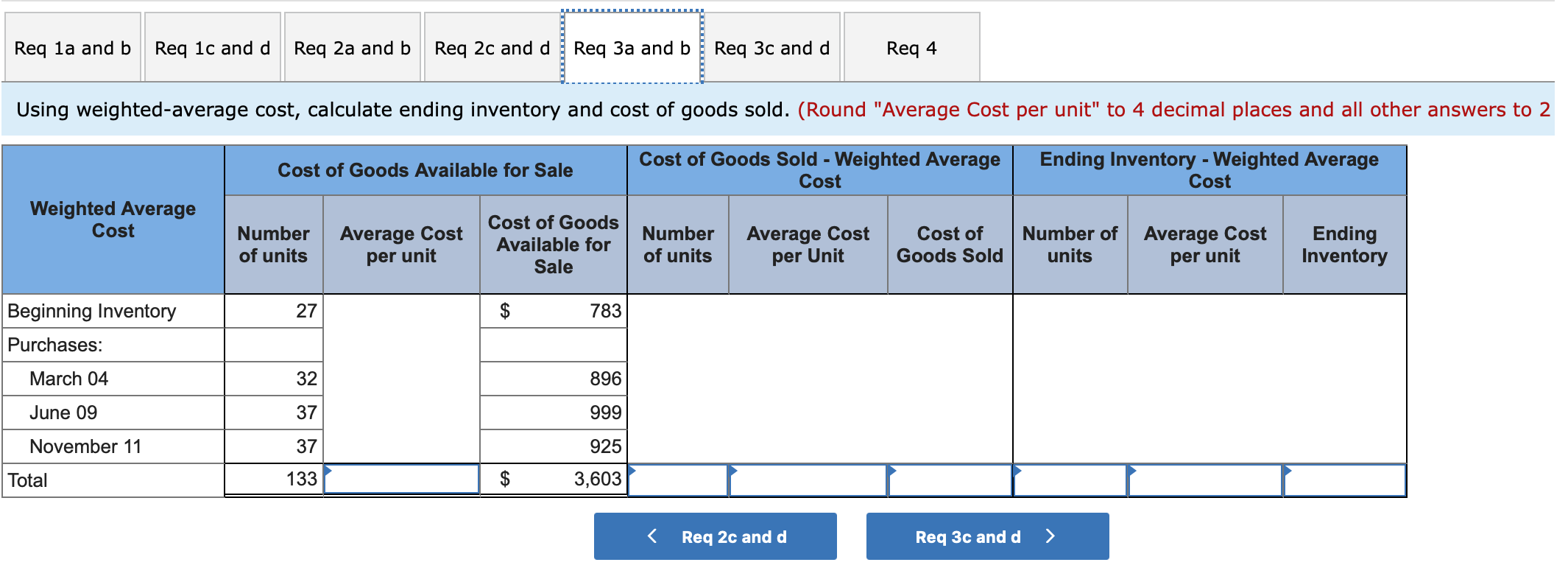This screenshot has height=579, width=1568.
Task: Select Ending Inventory number of units field
Action: pyautogui.click(x=1070, y=480)
